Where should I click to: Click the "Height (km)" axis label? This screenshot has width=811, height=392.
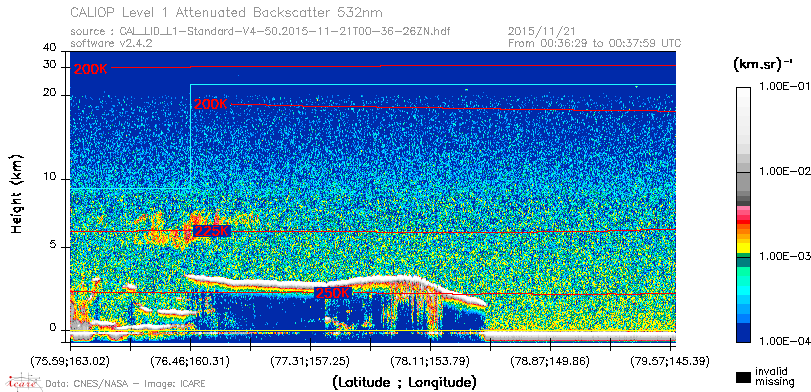(x=17, y=193)
